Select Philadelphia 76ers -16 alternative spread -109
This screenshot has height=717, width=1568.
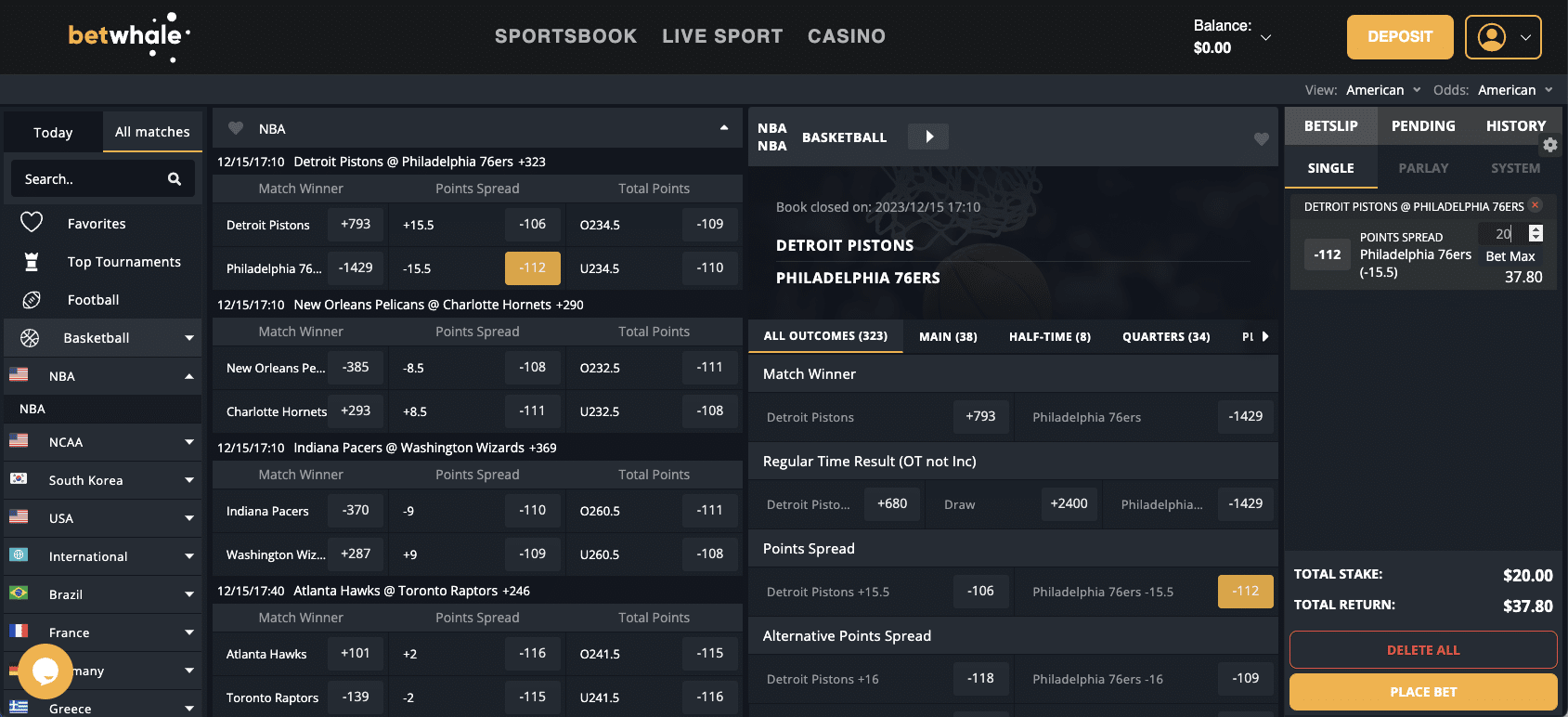pyautogui.click(x=1246, y=679)
